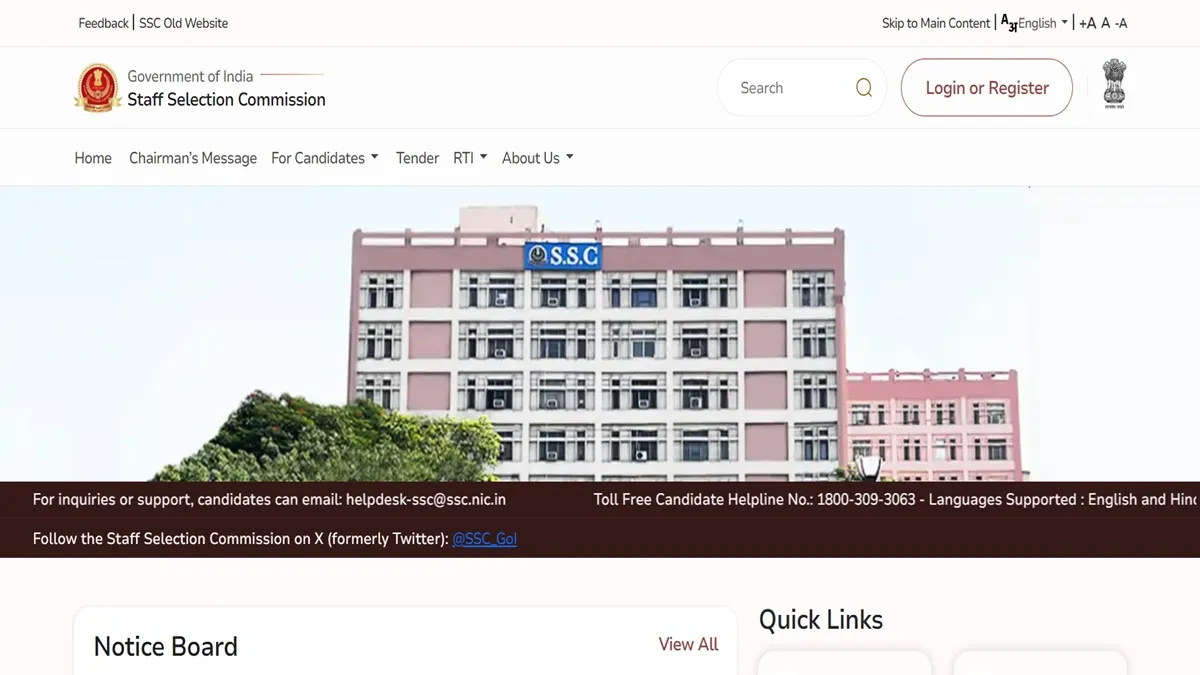The width and height of the screenshot is (1200, 675).
Task: Go to the Home menu item
Action: 93,158
